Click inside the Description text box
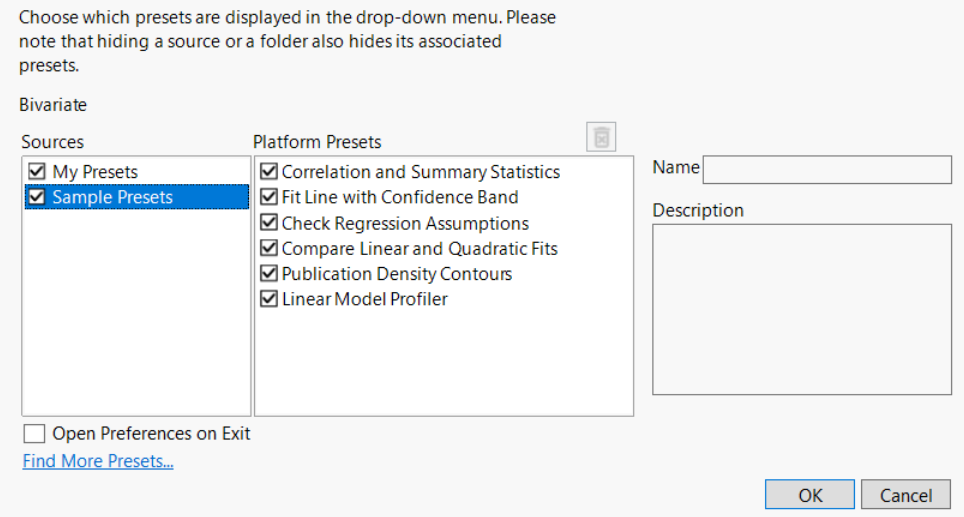Image resolution: width=964 pixels, height=517 pixels. click(x=802, y=309)
